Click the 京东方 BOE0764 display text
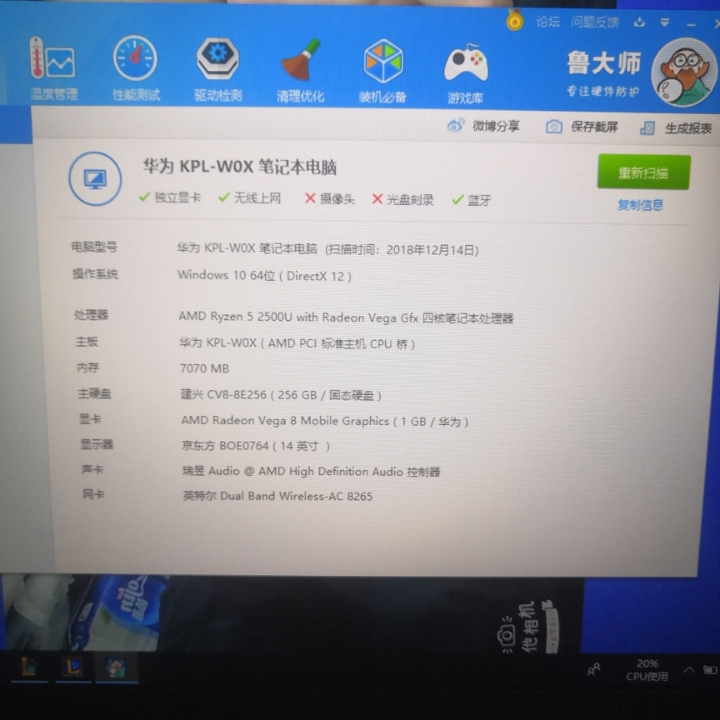Image resolution: width=720 pixels, height=720 pixels. (x=256, y=446)
